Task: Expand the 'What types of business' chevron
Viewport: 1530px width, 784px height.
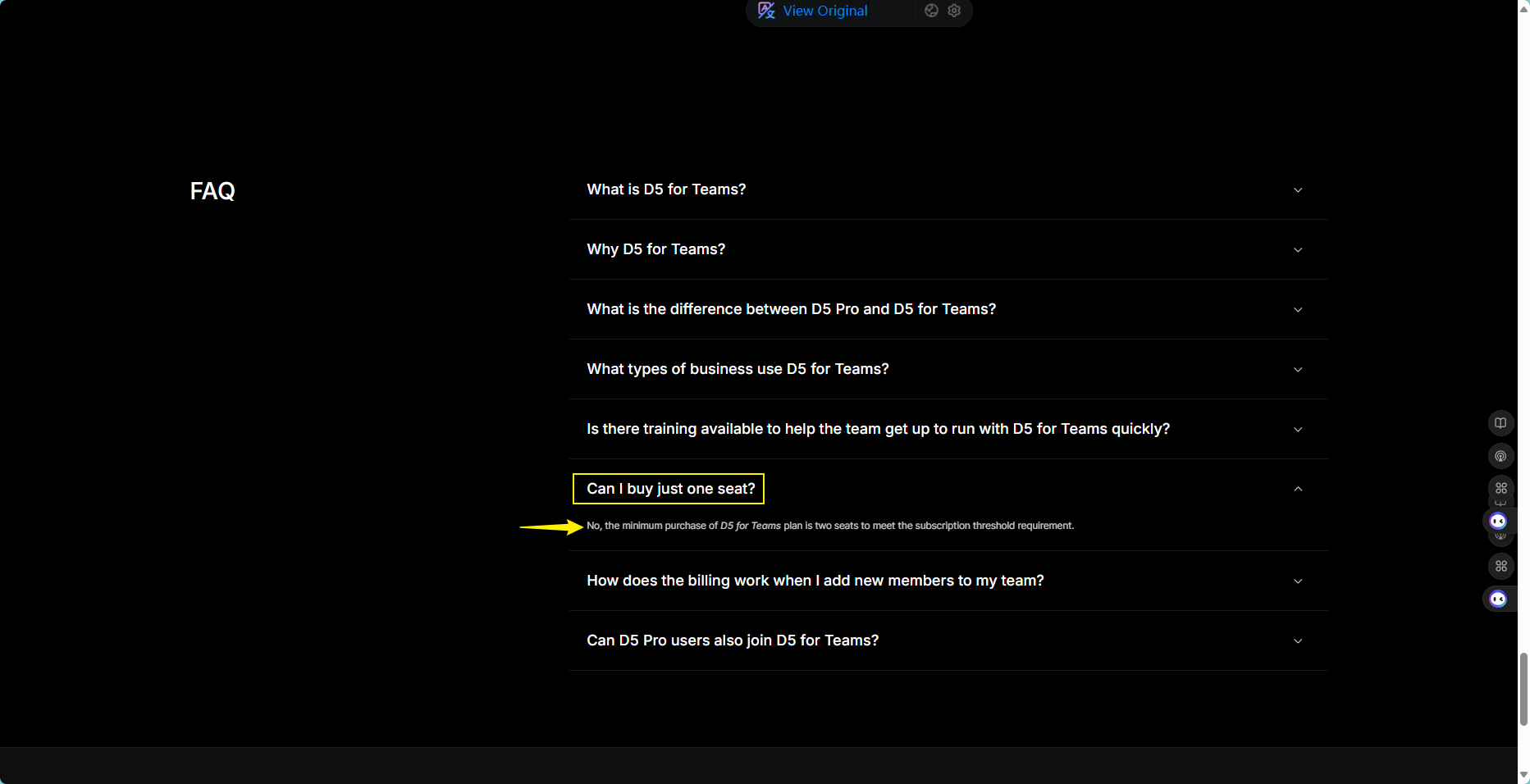Action: (x=1298, y=370)
